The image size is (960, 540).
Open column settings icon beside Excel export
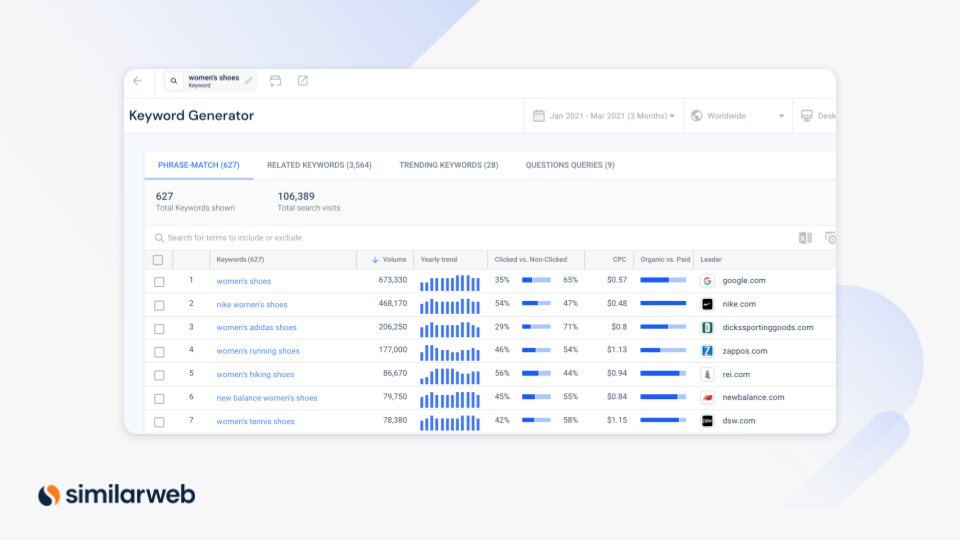coord(830,238)
